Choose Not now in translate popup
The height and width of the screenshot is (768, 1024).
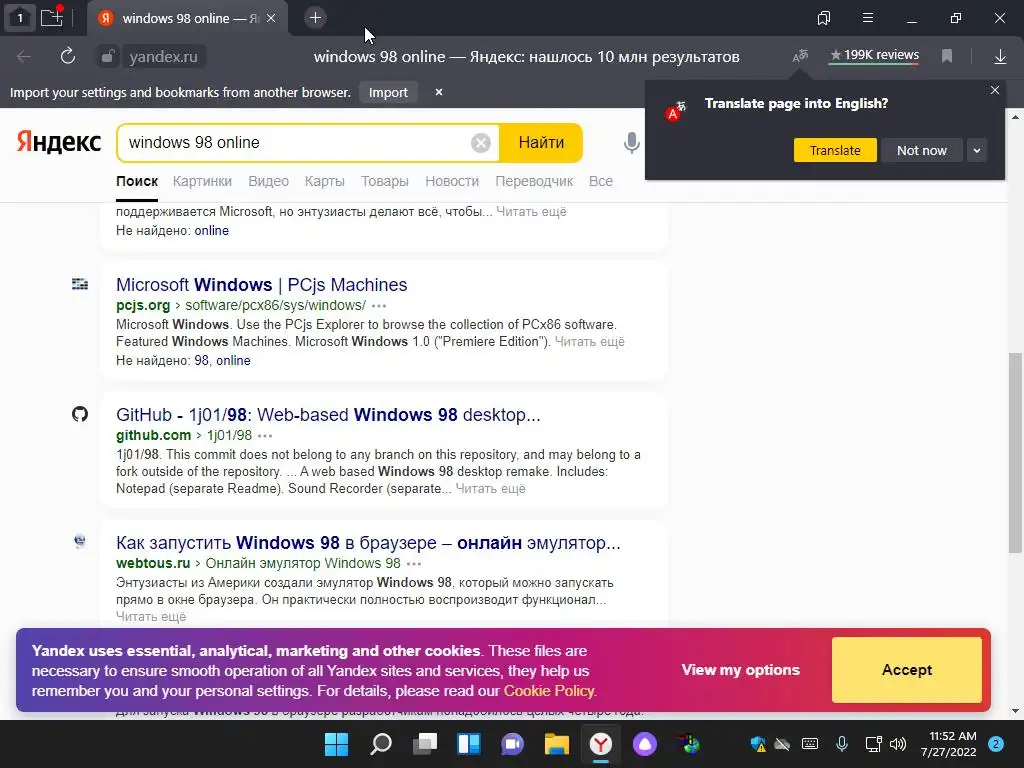click(x=921, y=150)
